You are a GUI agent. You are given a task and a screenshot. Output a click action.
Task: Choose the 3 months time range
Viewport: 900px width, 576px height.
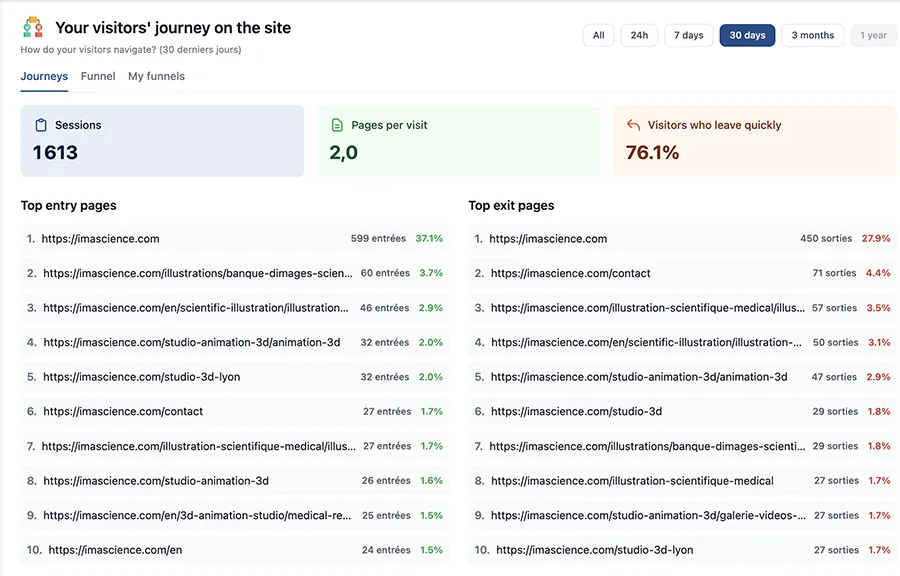[812, 35]
